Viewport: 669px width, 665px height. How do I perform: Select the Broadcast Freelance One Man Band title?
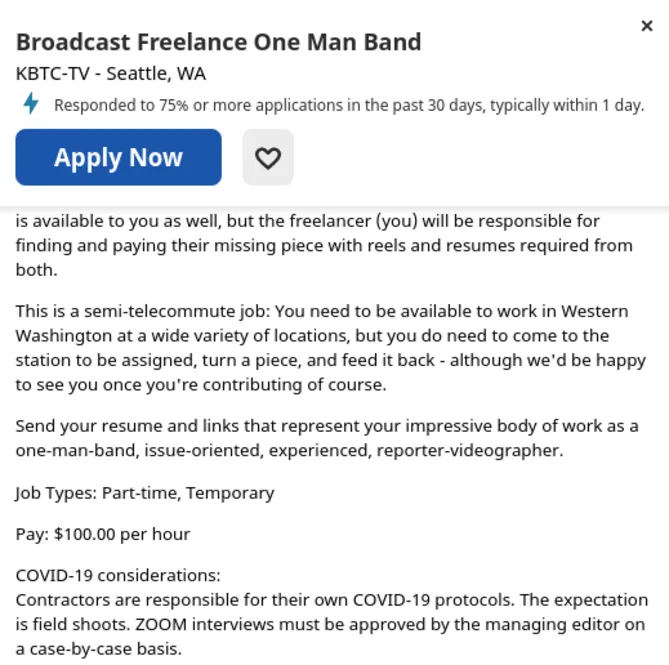[218, 42]
